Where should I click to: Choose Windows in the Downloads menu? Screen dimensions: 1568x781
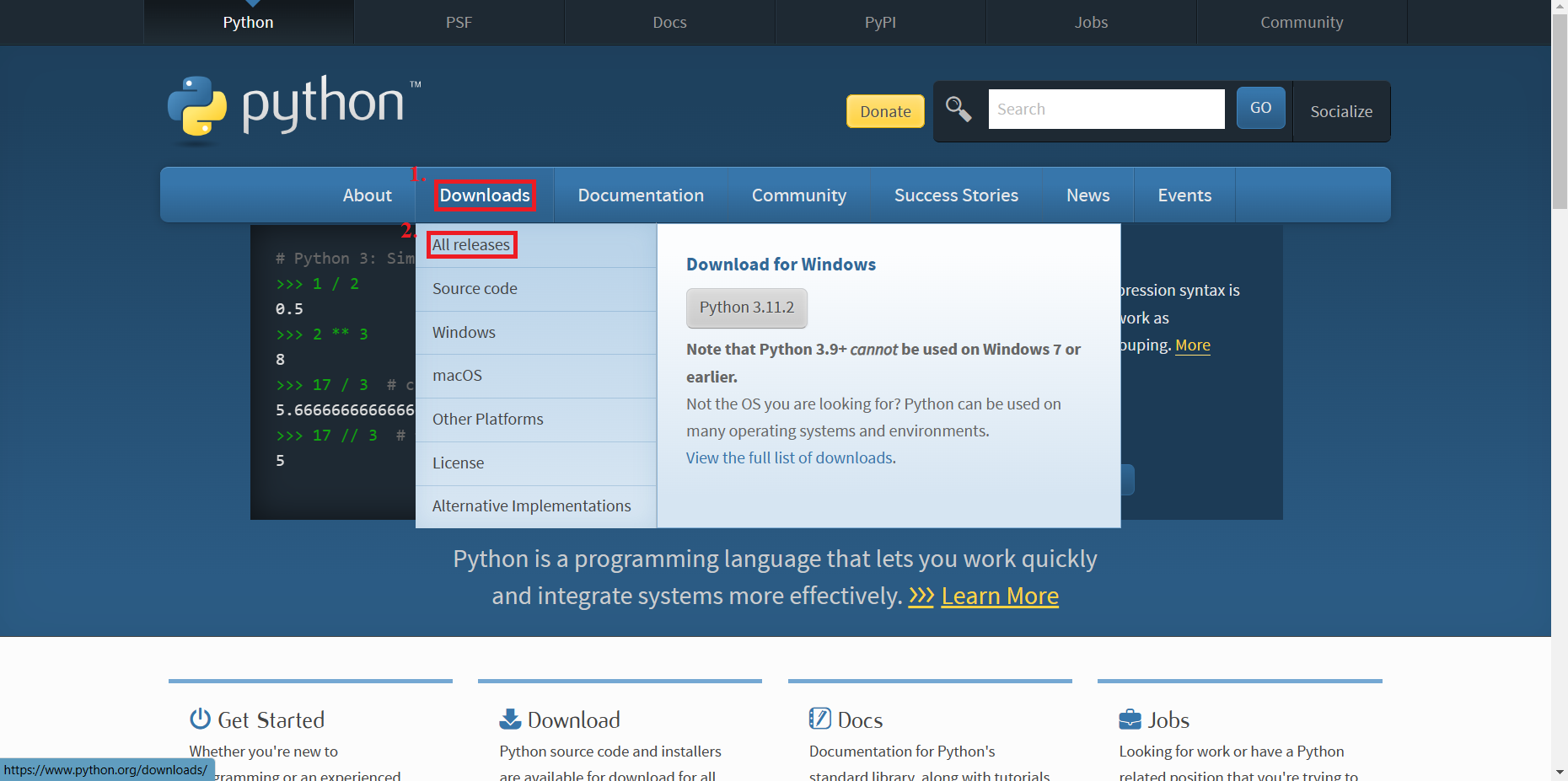coord(536,333)
